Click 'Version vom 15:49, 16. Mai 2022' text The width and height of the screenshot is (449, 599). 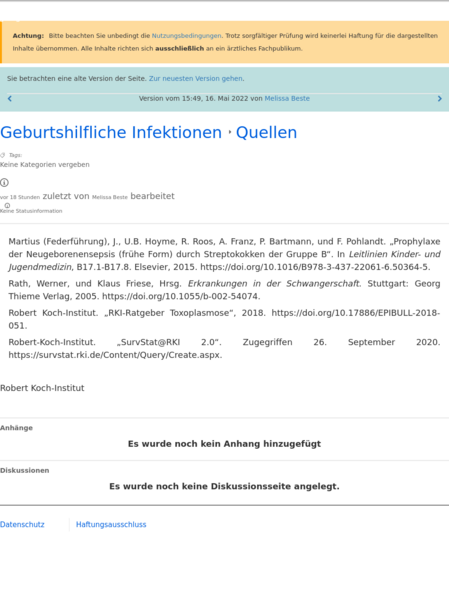tap(193, 99)
